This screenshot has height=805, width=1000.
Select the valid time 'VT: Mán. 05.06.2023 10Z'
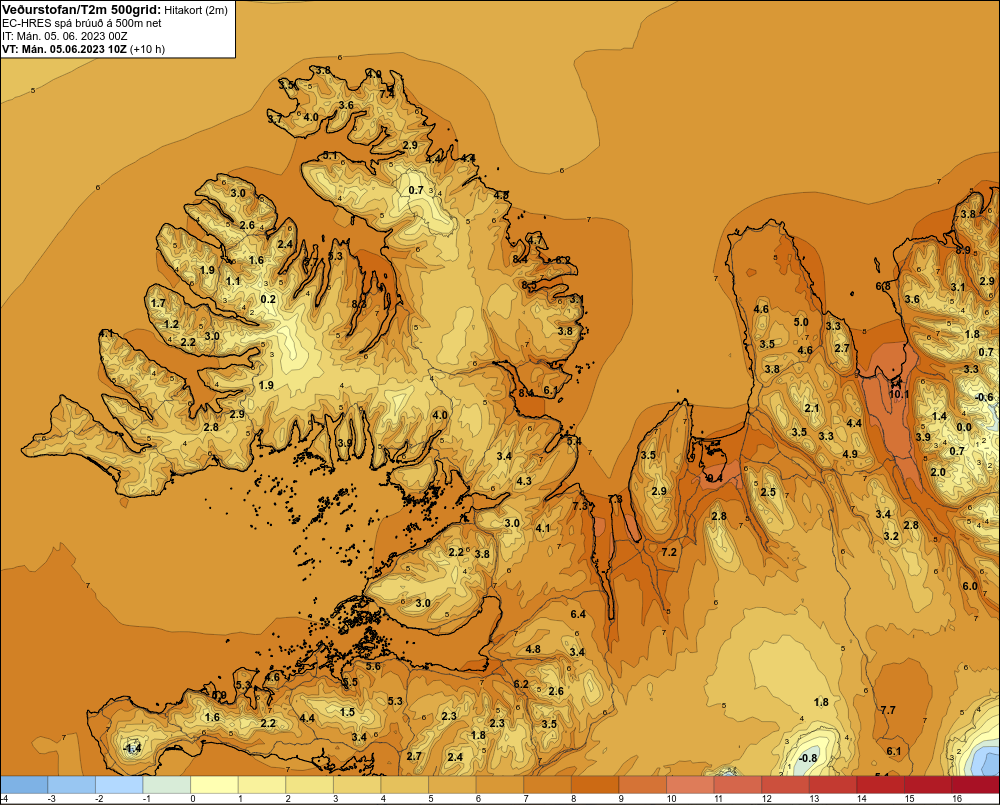click(x=64, y=48)
